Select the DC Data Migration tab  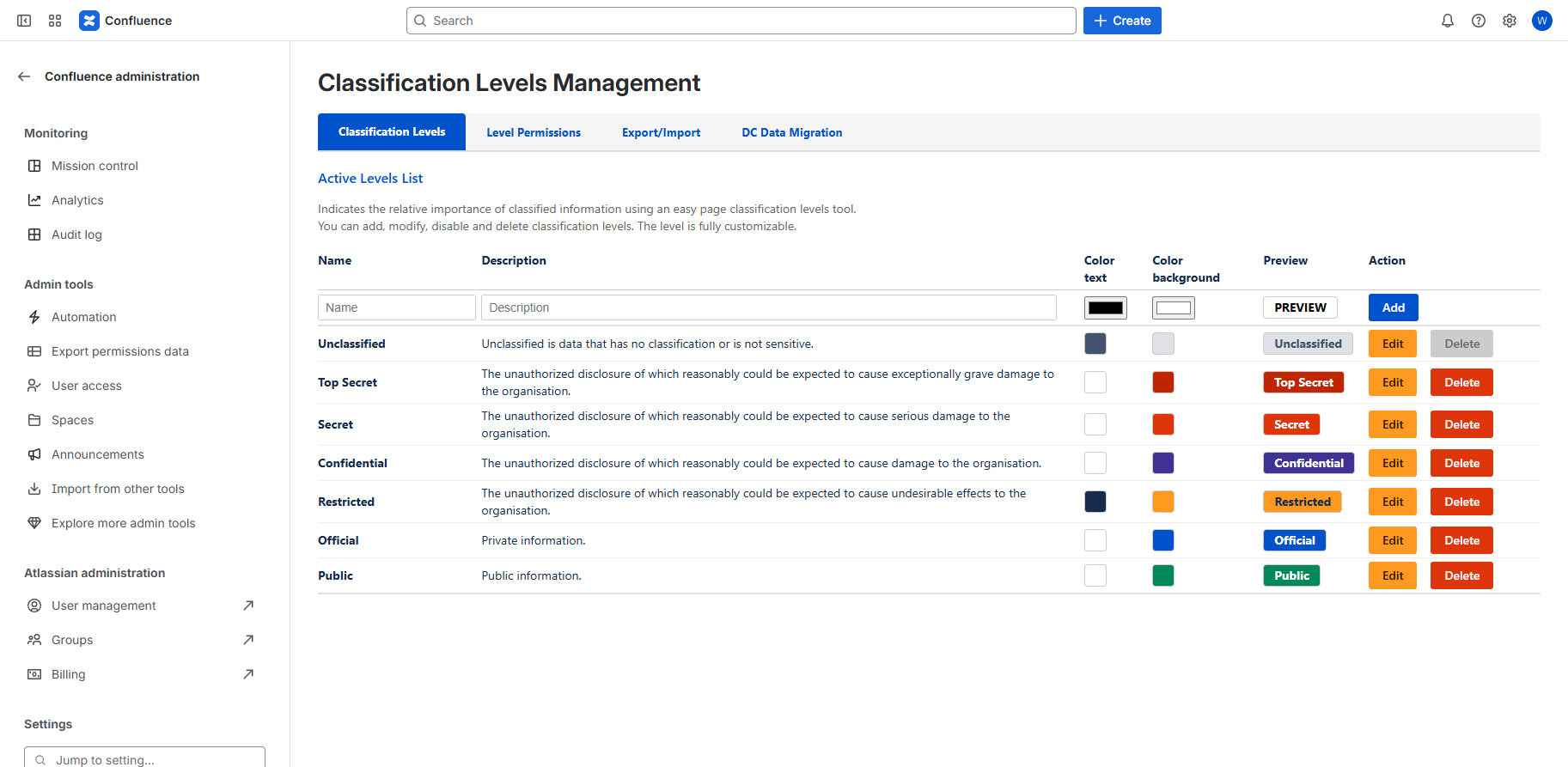point(791,132)
